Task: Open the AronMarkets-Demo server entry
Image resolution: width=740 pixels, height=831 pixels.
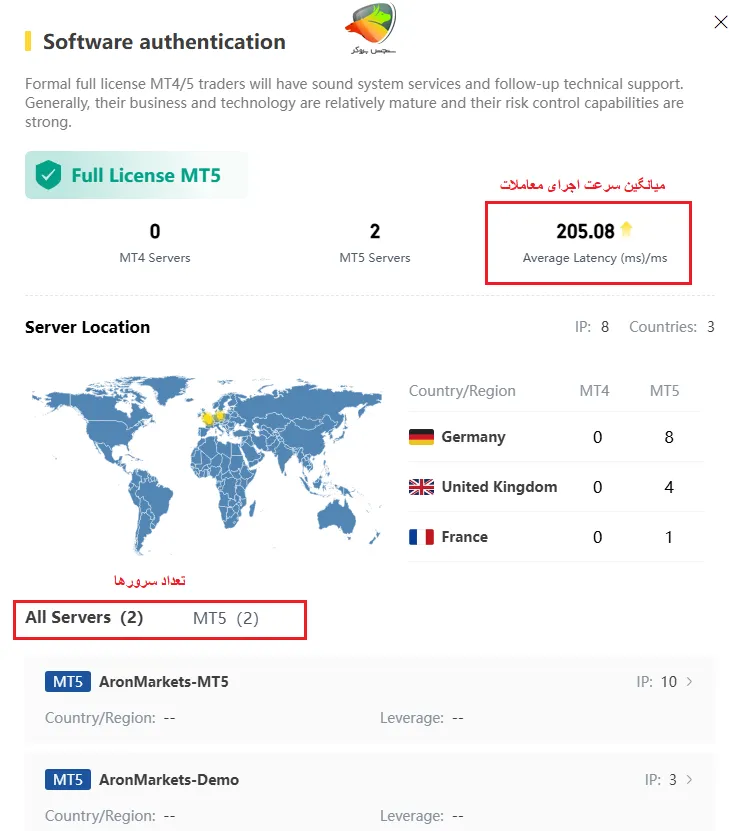Action: point(169,779)
